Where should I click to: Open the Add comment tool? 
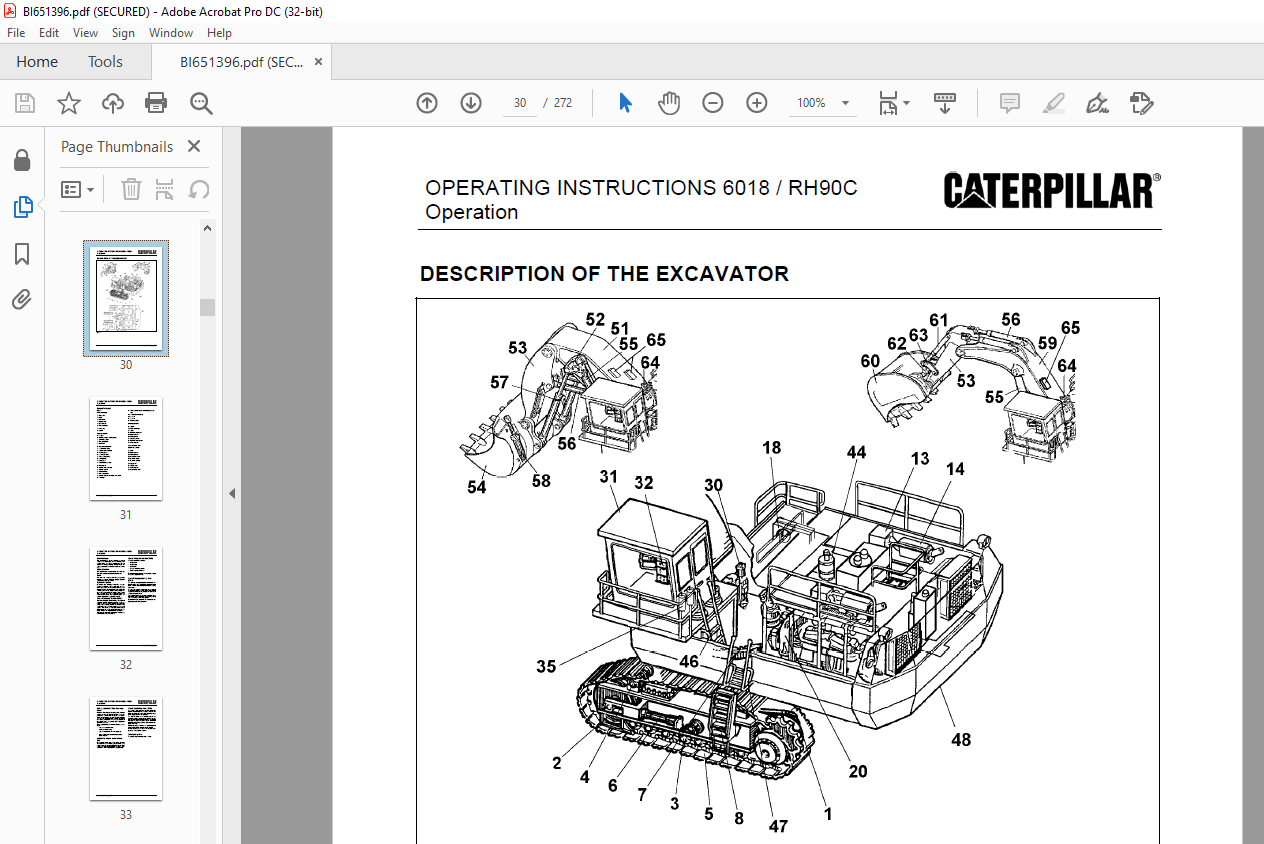point(1009,103)
